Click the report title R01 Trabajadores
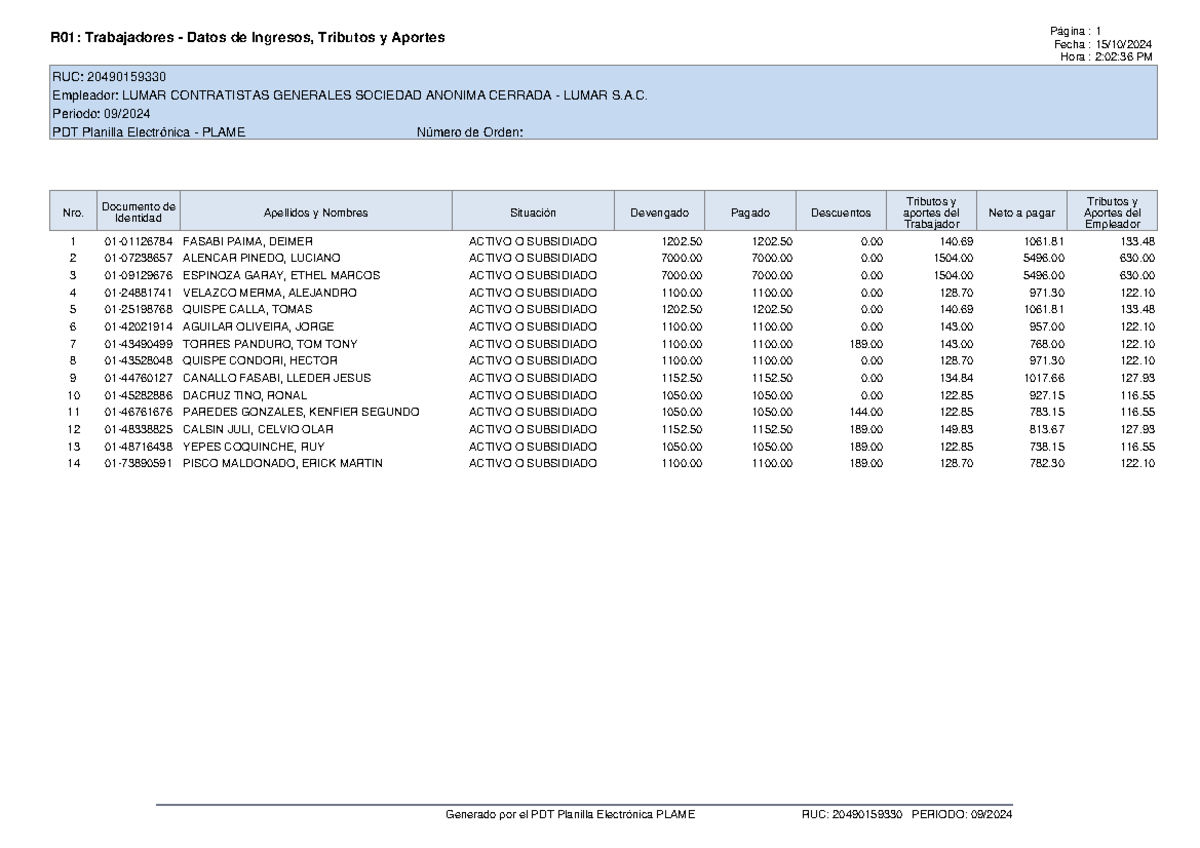This screenshot has height=848, width=1200. (246, 36)
